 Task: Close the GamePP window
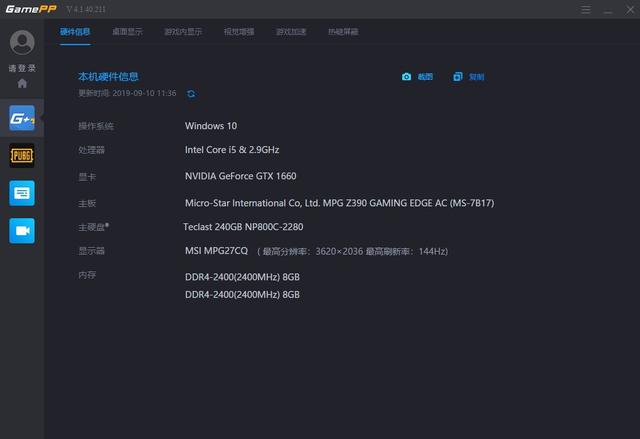coord(630,9)
